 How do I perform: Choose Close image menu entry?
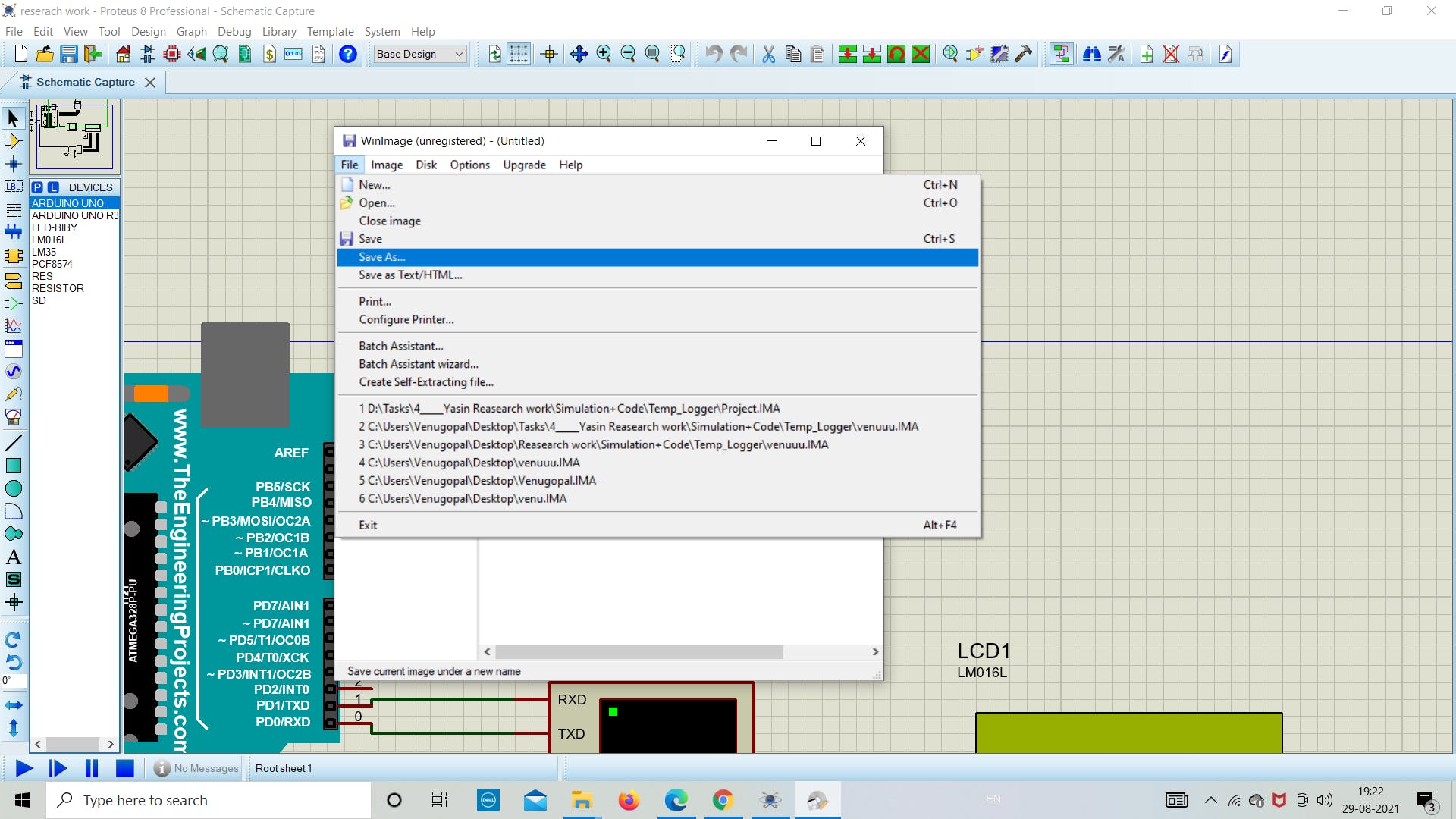point(657,221)
